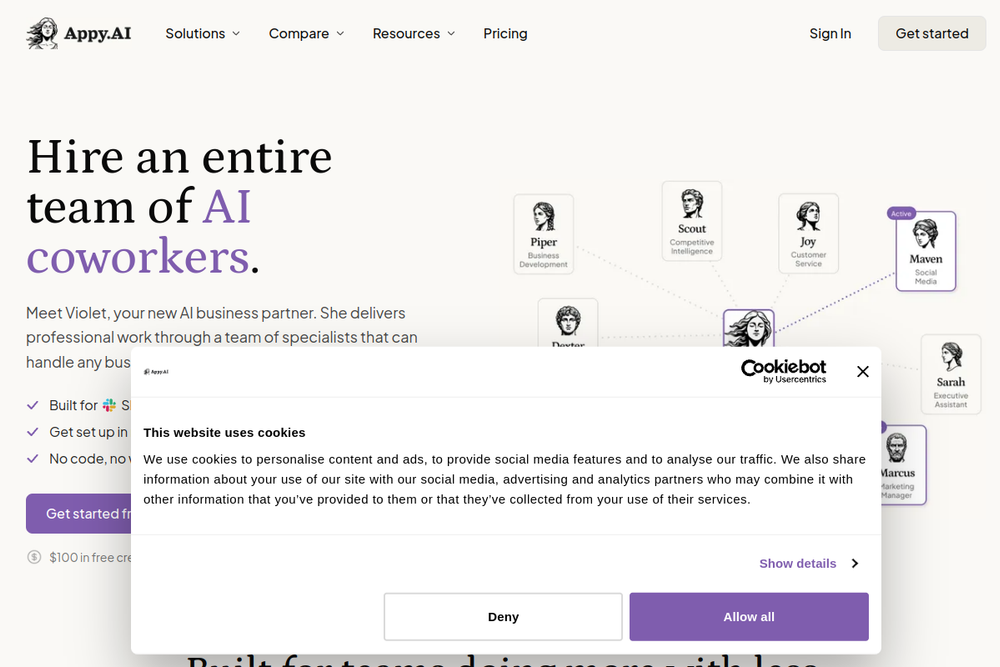Expand the Solutions dropdown chevron

[236, 33]
